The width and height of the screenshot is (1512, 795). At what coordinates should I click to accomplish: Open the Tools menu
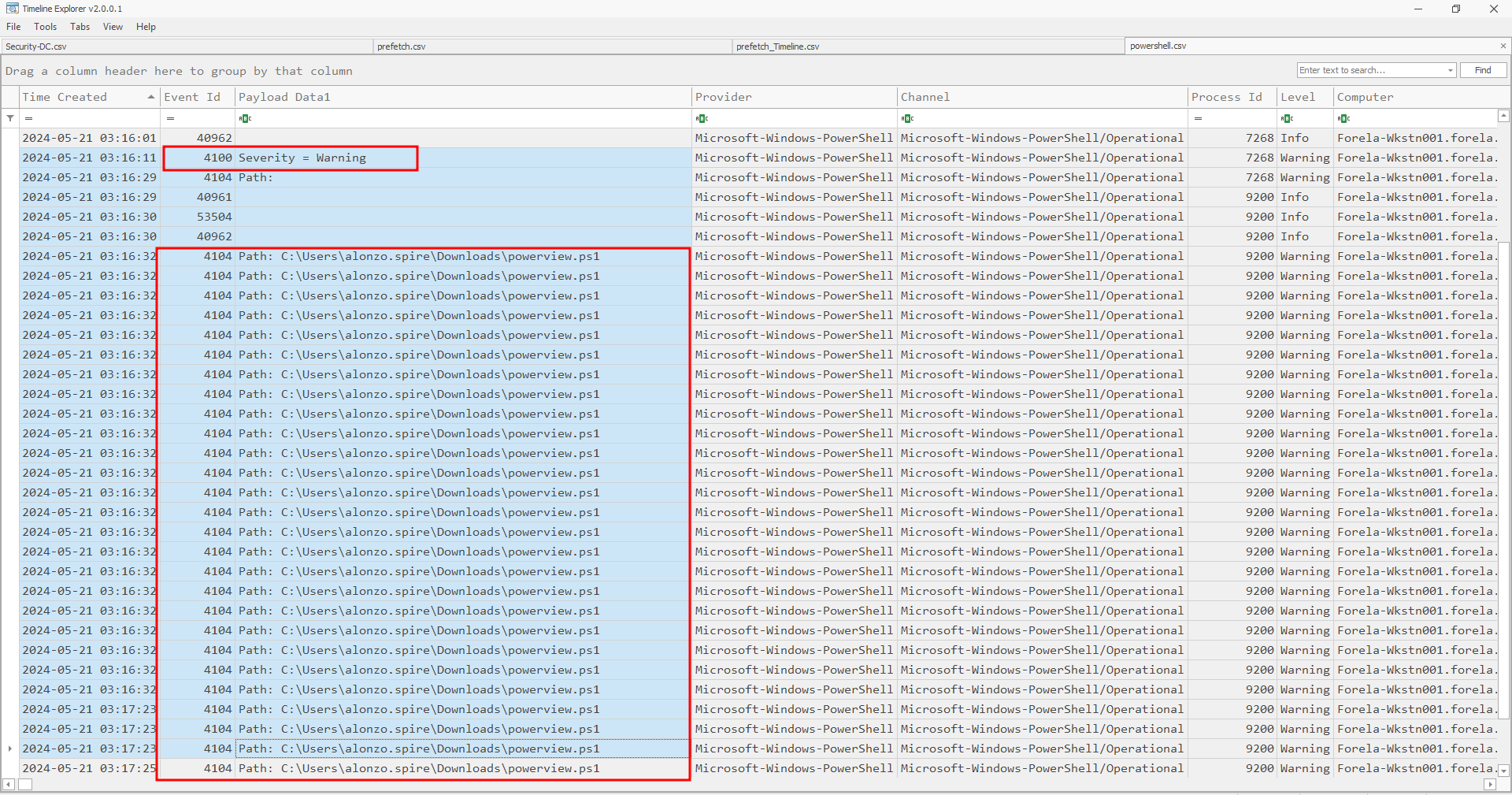pos(45,27)
